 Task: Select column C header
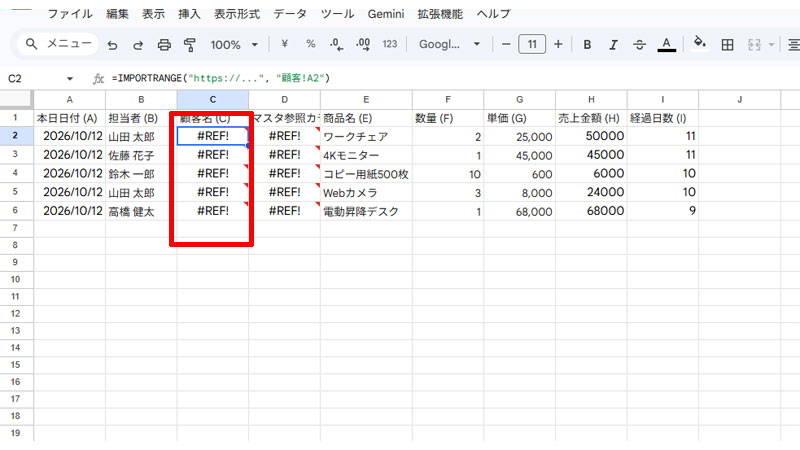click(213, 99)
